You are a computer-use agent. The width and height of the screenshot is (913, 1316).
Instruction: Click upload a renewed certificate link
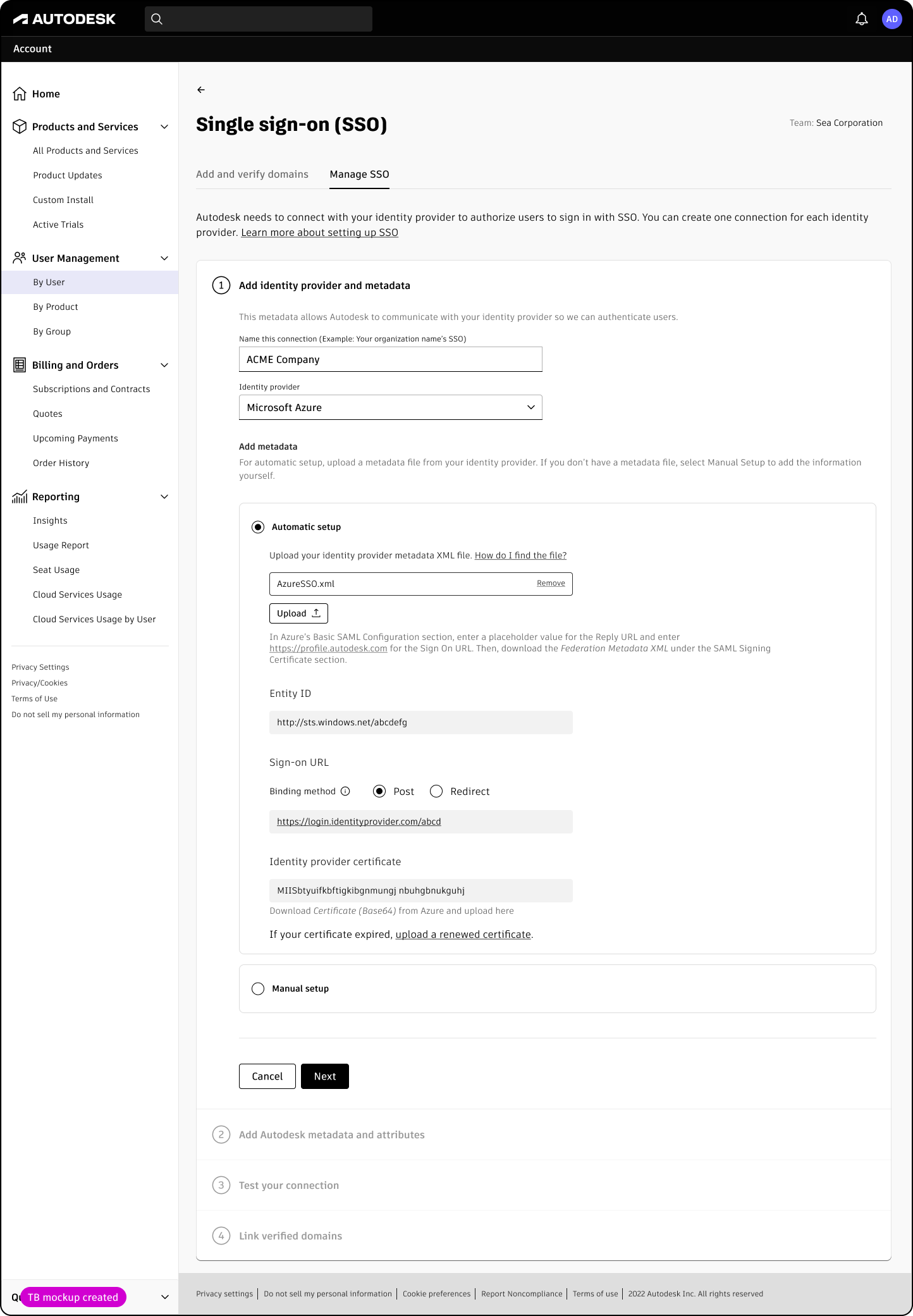click(463, 934)
